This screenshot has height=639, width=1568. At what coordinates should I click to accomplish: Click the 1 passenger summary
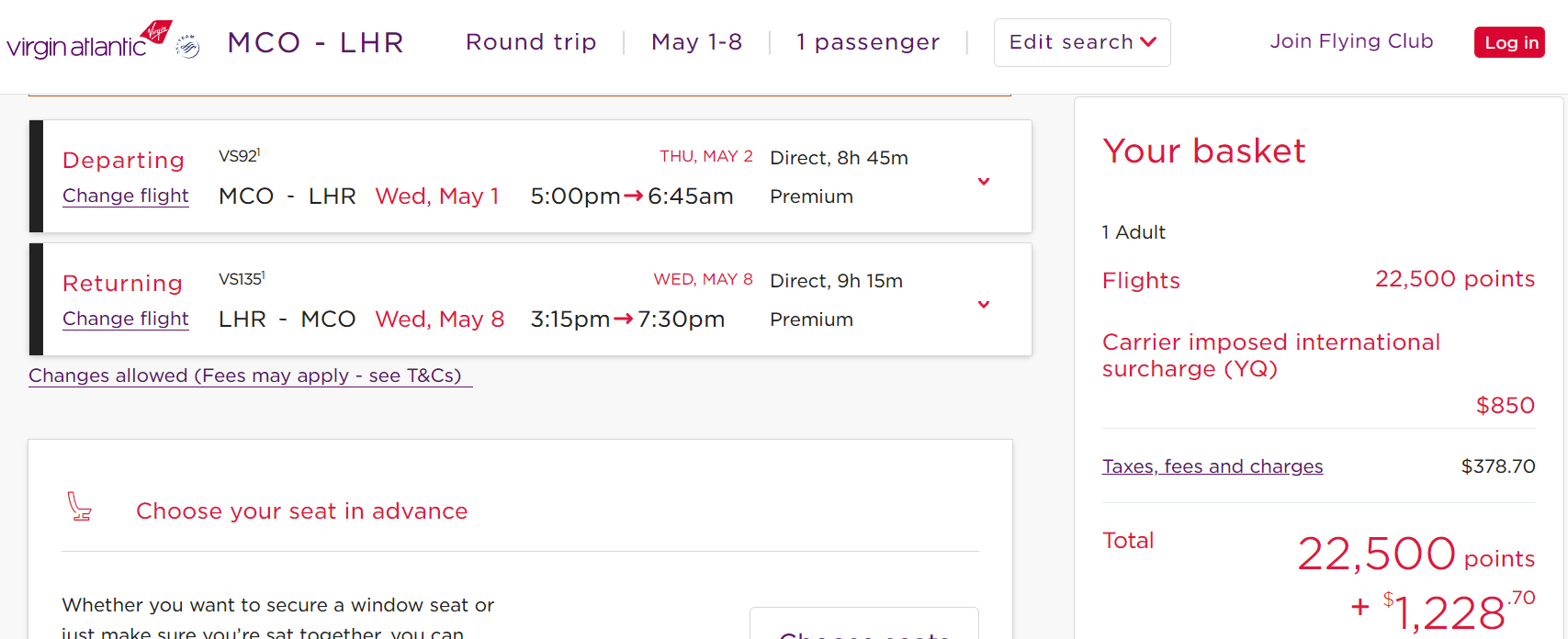(x=868, y=42)
